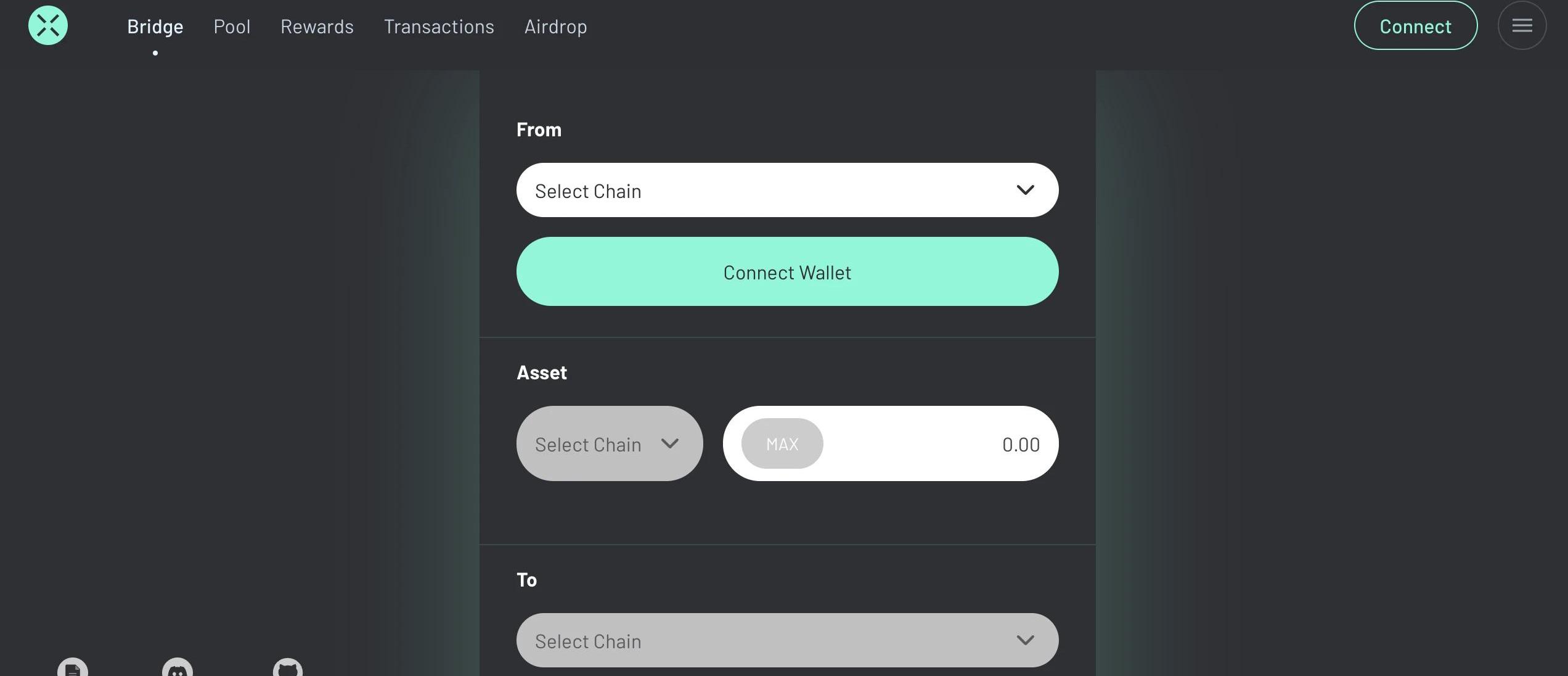This screenshot has width=1568, height=676.
Task: Click the chevron arrow in the From field
Action: pyautogui.click(x=1025, y=190)
